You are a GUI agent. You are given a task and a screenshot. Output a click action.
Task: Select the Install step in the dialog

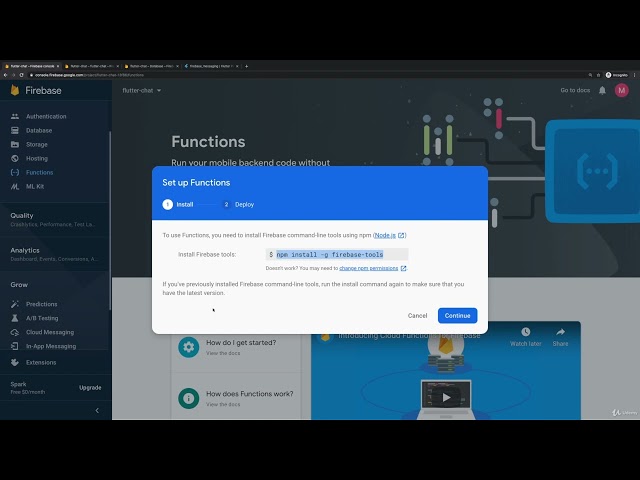[x=178, y=204]
